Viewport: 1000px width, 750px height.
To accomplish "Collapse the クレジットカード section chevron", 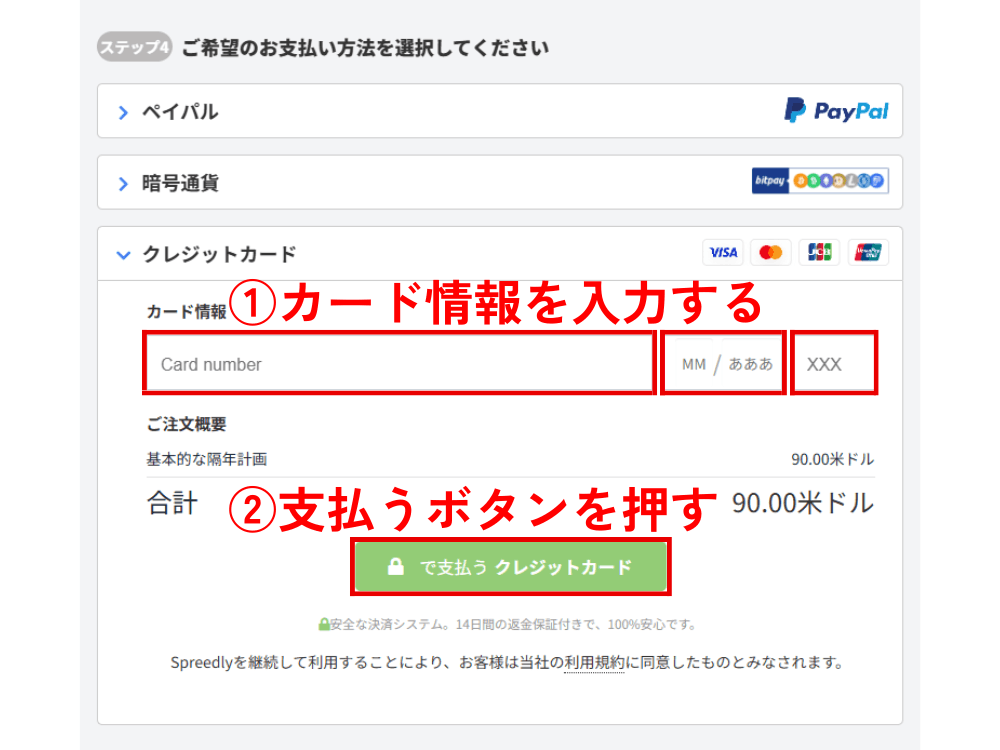I will coord(123,255).
